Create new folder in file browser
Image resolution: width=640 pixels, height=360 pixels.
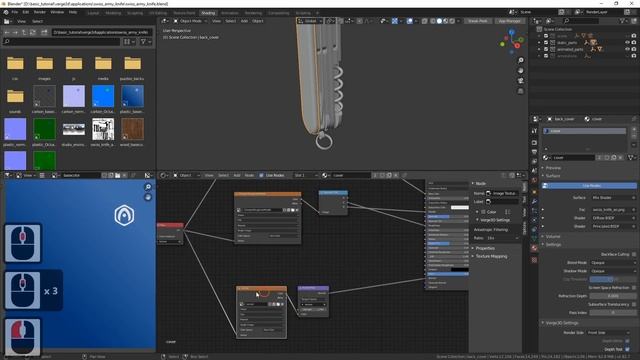[x=44, y=32]
